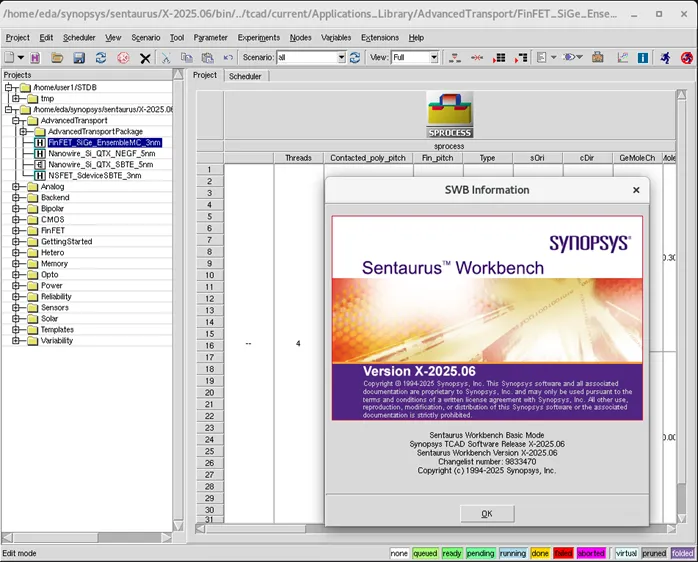Click the blue arrow node icon
This screenshot has height=562, width=698.
(569, 57)
